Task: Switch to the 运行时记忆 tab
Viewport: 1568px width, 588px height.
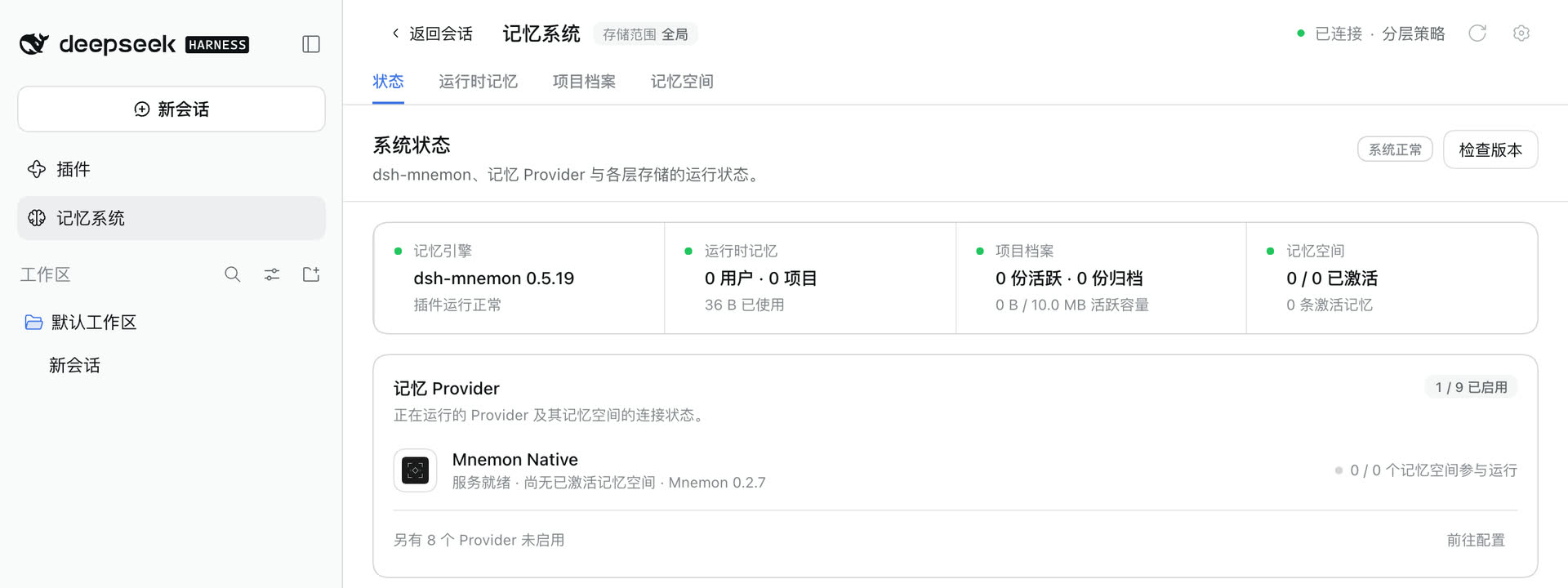Action: pyautogui.click(x=478, y=82)
